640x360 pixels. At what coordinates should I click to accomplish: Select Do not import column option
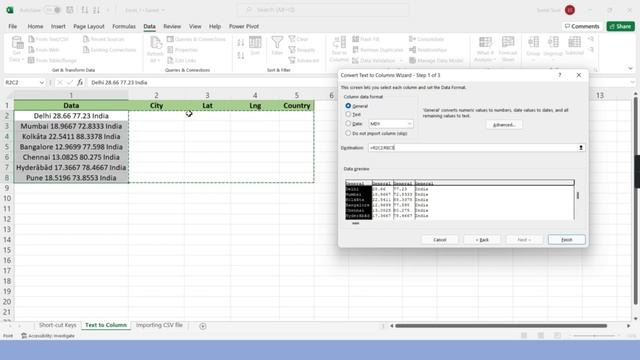point(348,133)
